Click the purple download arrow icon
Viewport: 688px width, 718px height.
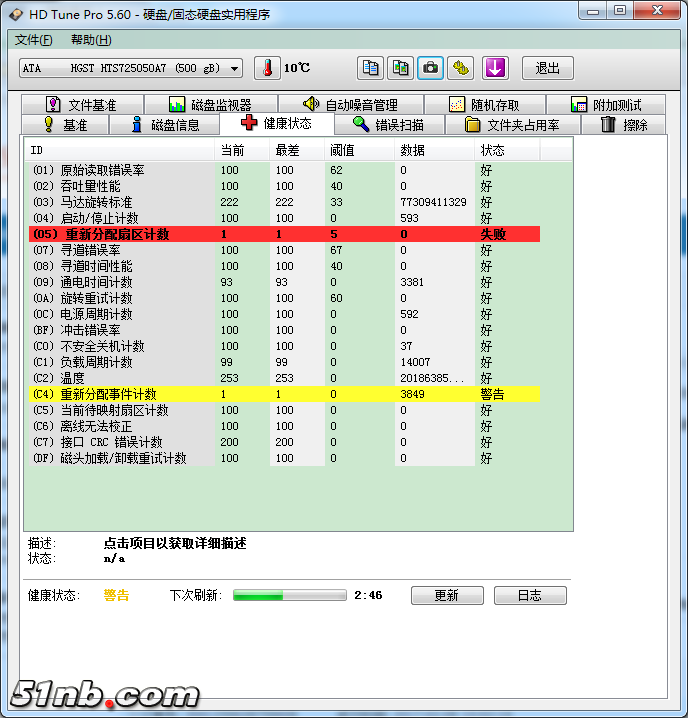(x=496, y=68)
